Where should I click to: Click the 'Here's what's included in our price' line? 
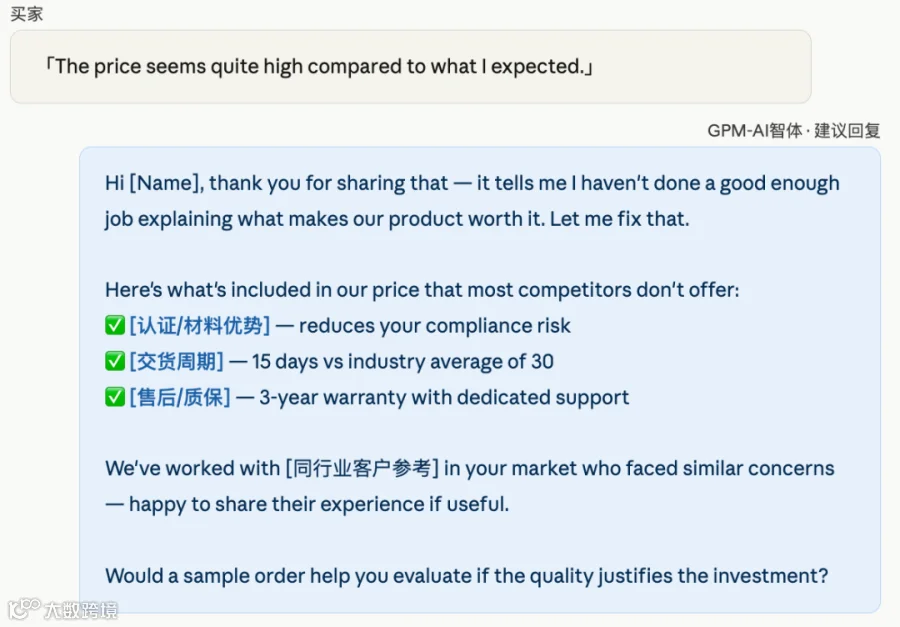point(422,290)
